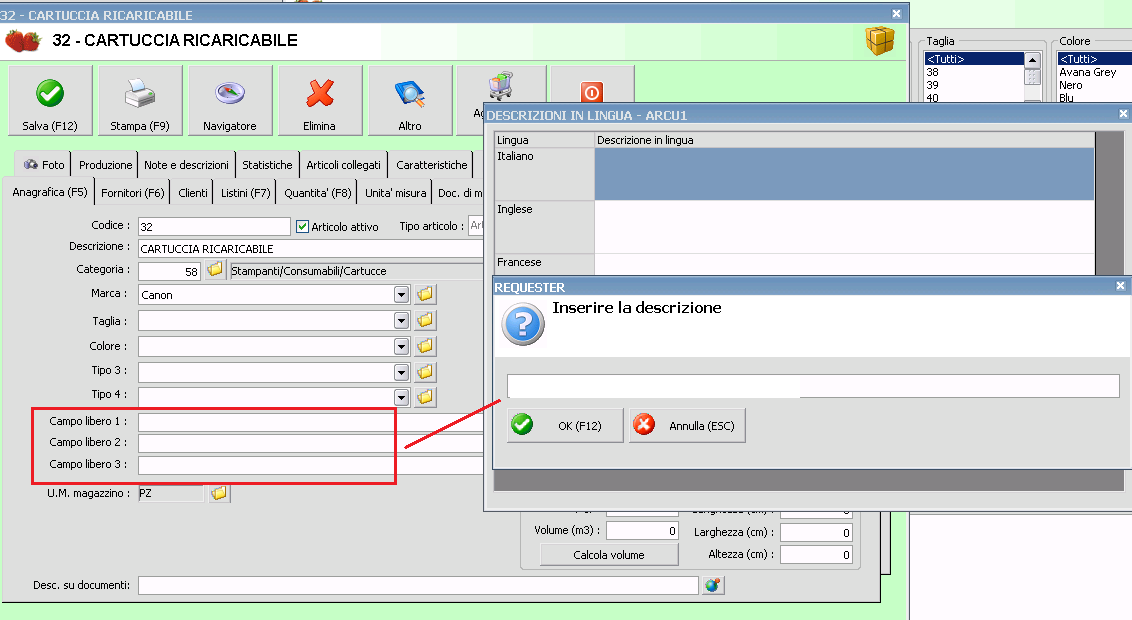Screen dimensions: 1132x620
Task: Click the Altezza (cm) field
Action: click(x=817, y=554)
